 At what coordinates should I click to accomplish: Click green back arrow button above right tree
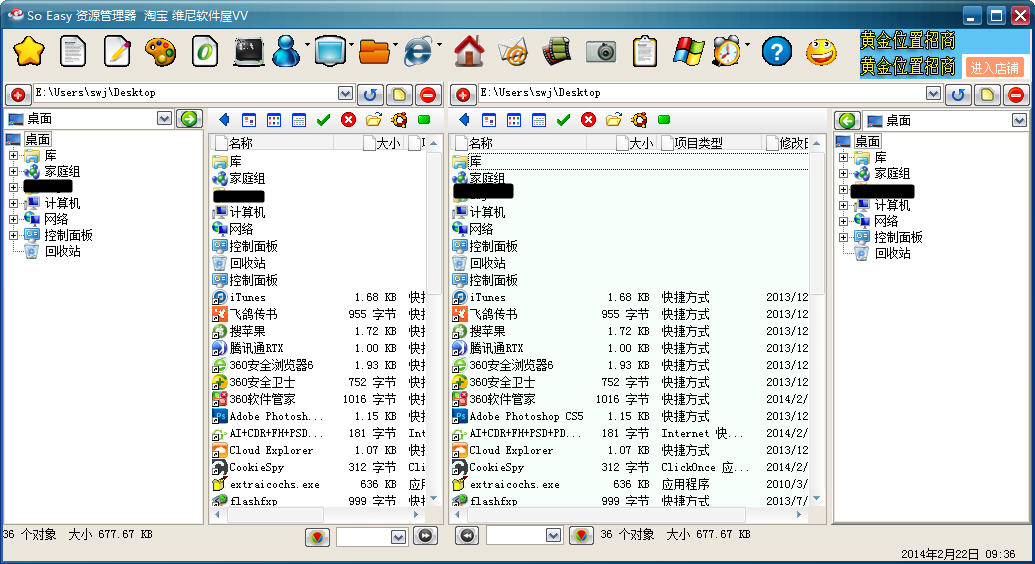tap(847, 120)
